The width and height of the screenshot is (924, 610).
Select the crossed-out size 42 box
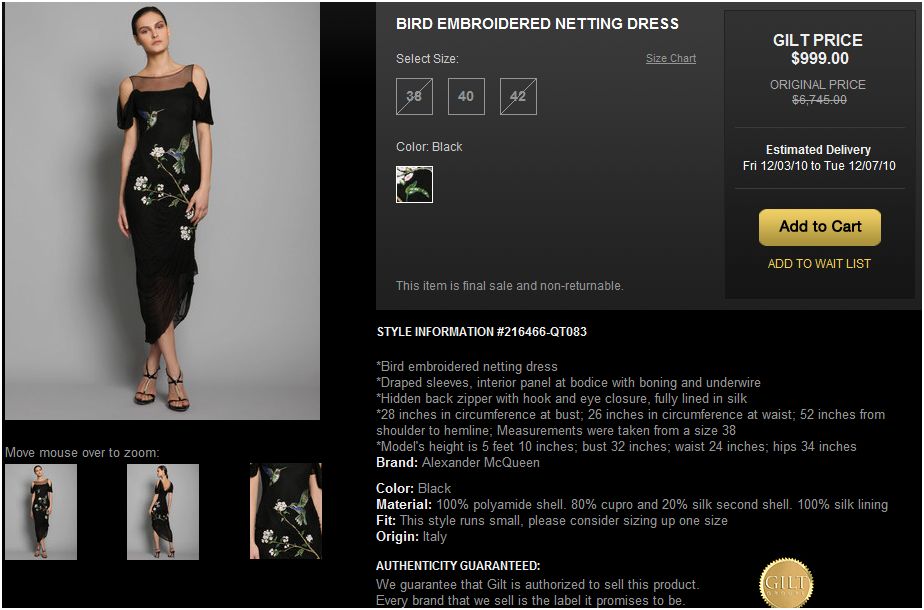pos(518,97)
